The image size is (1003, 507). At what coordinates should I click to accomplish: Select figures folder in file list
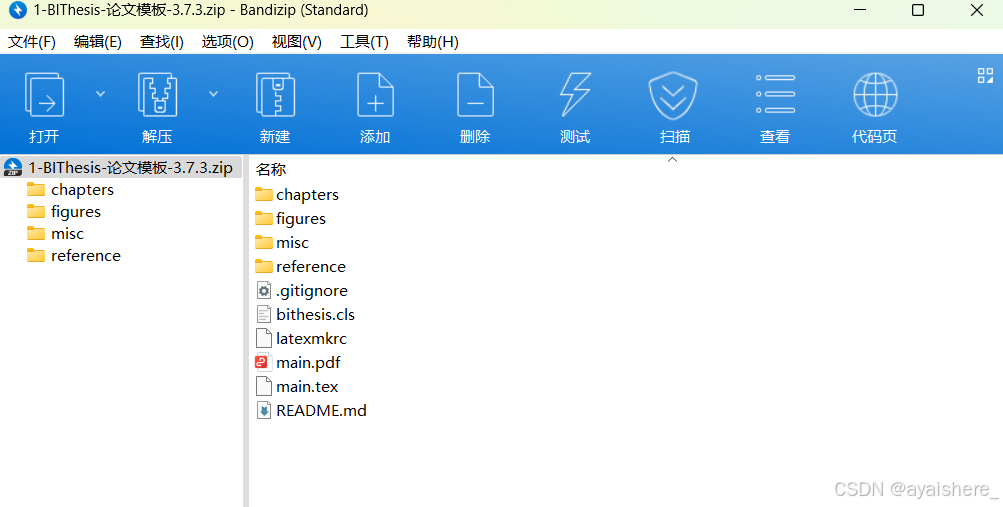(x=290, y=219)
